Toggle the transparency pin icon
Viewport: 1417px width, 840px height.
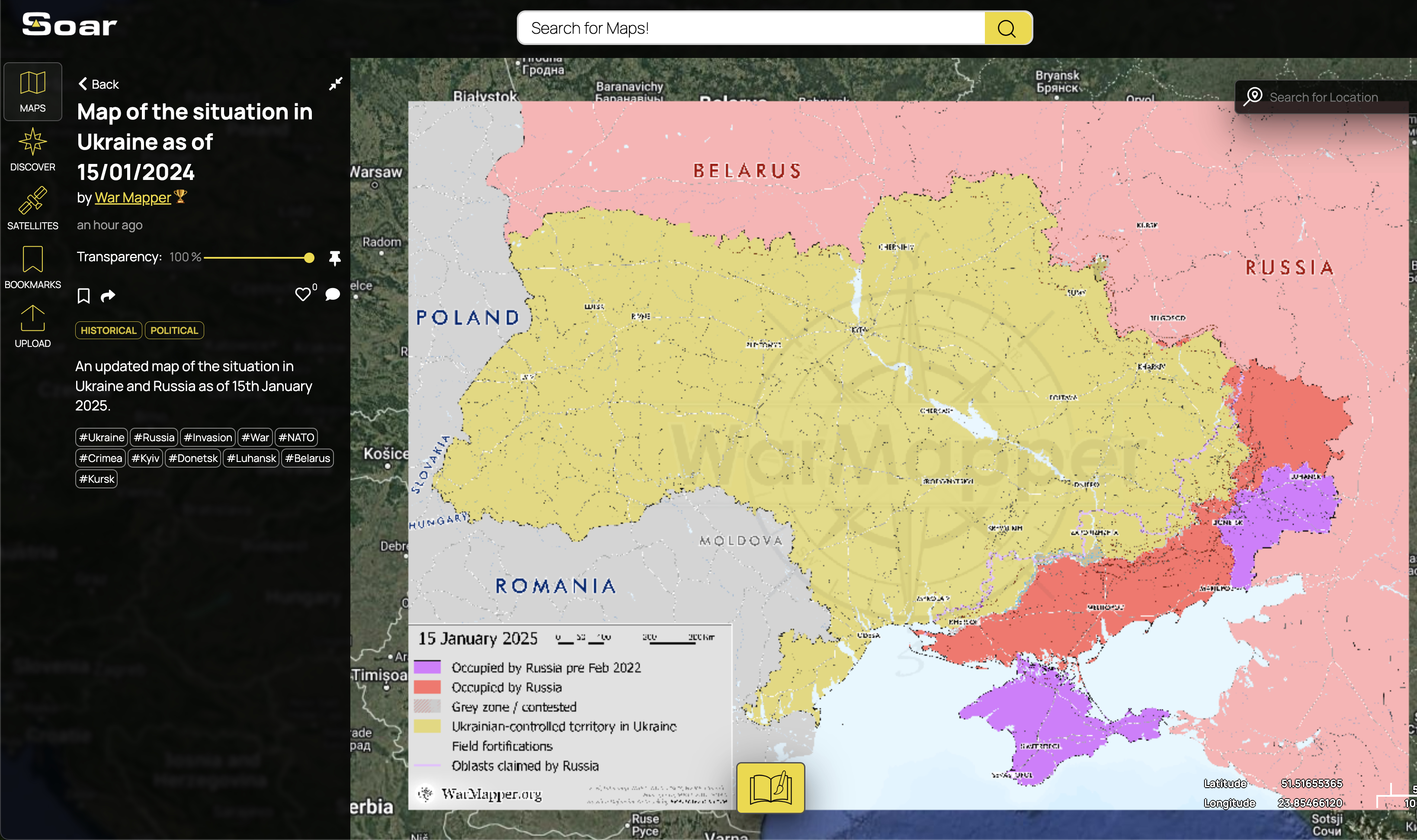[335, 258]
